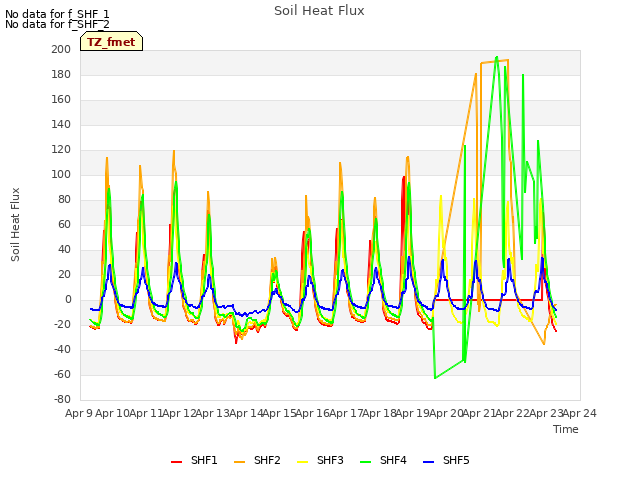The height and width of the screenshot is (480, 640).
Task: Click the TZ_fmet annotation label
Action: pyautogui.click(x=111, y=42)
